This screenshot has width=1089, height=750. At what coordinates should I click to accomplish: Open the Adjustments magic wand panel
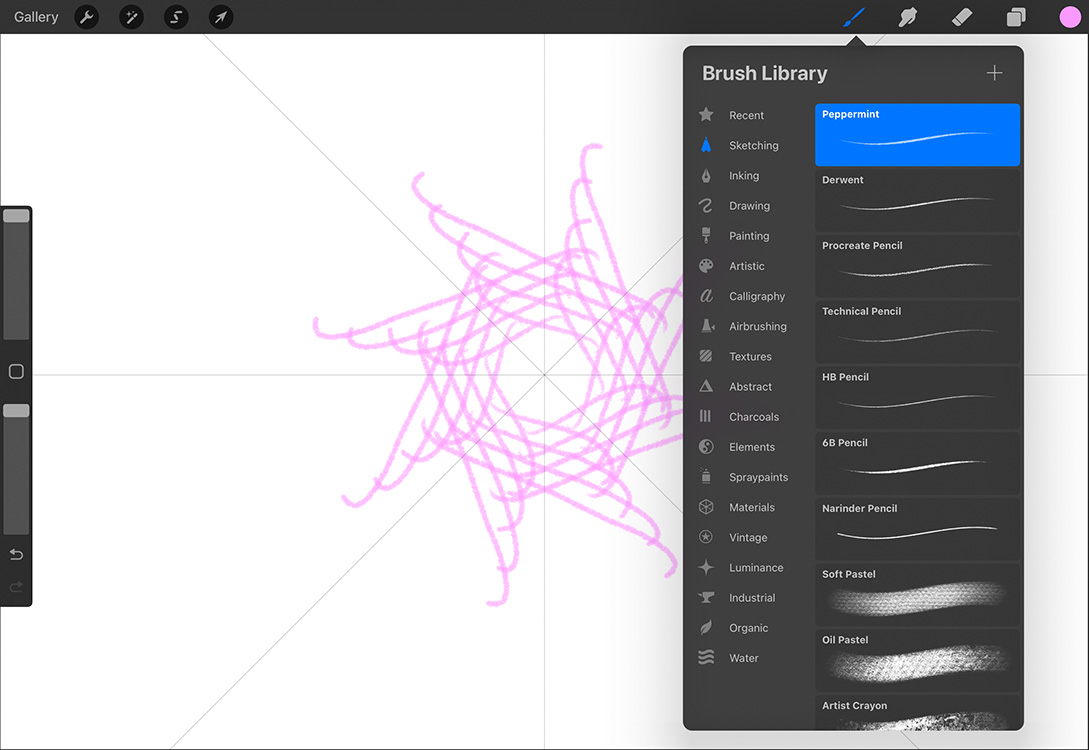click(131, 17)
